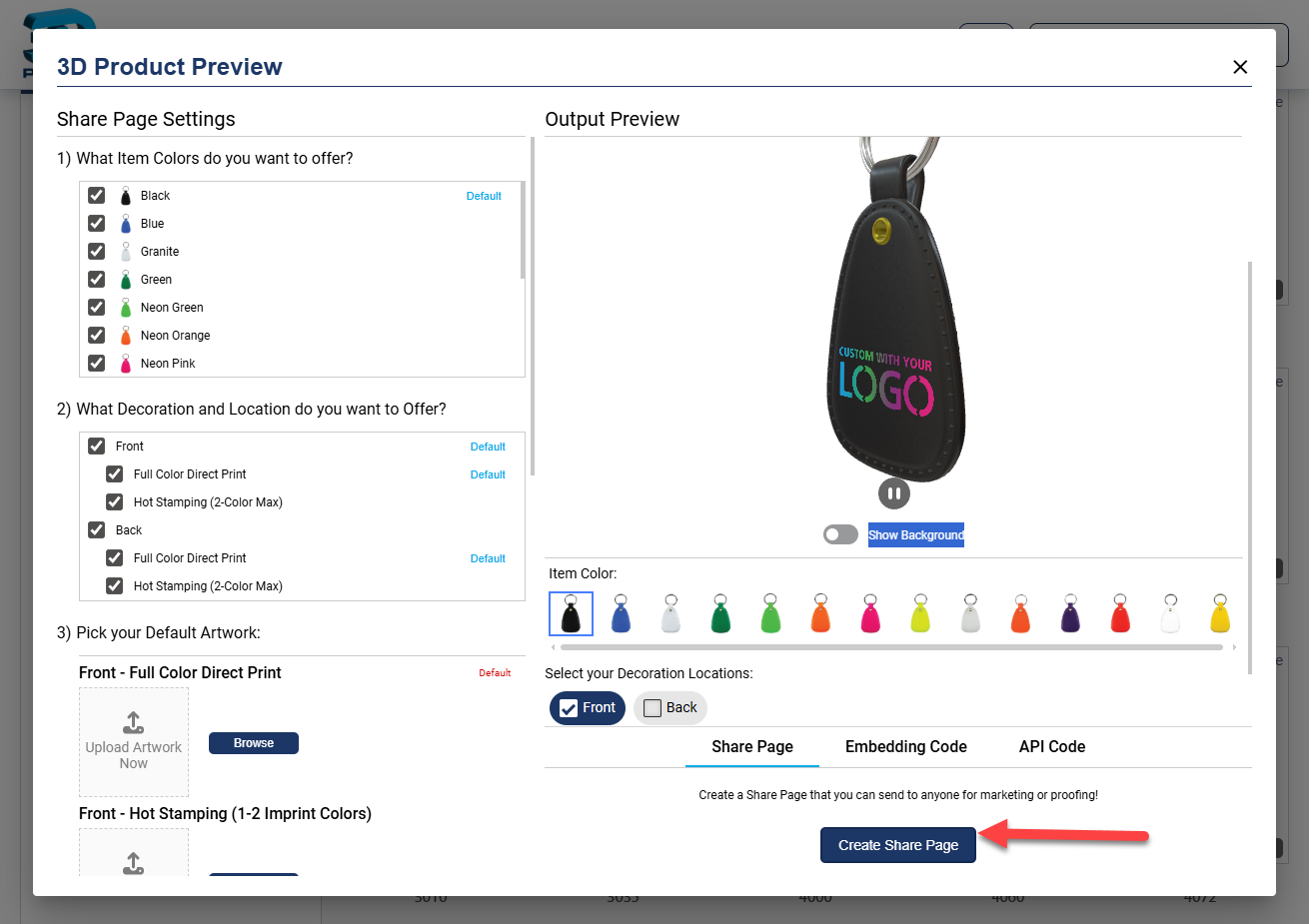The image size is (1313, 924).
Task: Click red Default label for Front artwork
Action: coord(495,673)
